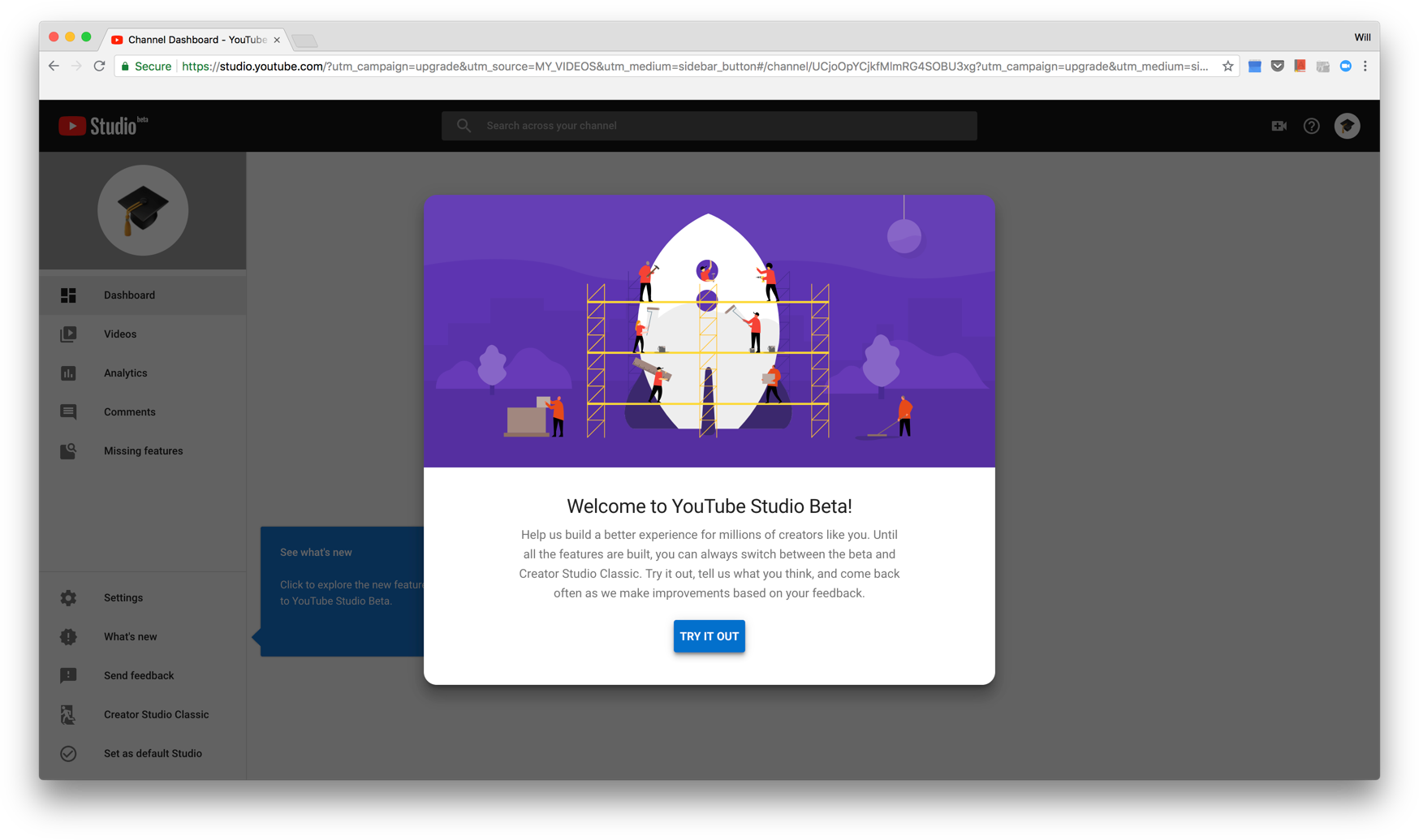Click the Missing features icon
The image size is (1419, 840).
coord(68,451)
